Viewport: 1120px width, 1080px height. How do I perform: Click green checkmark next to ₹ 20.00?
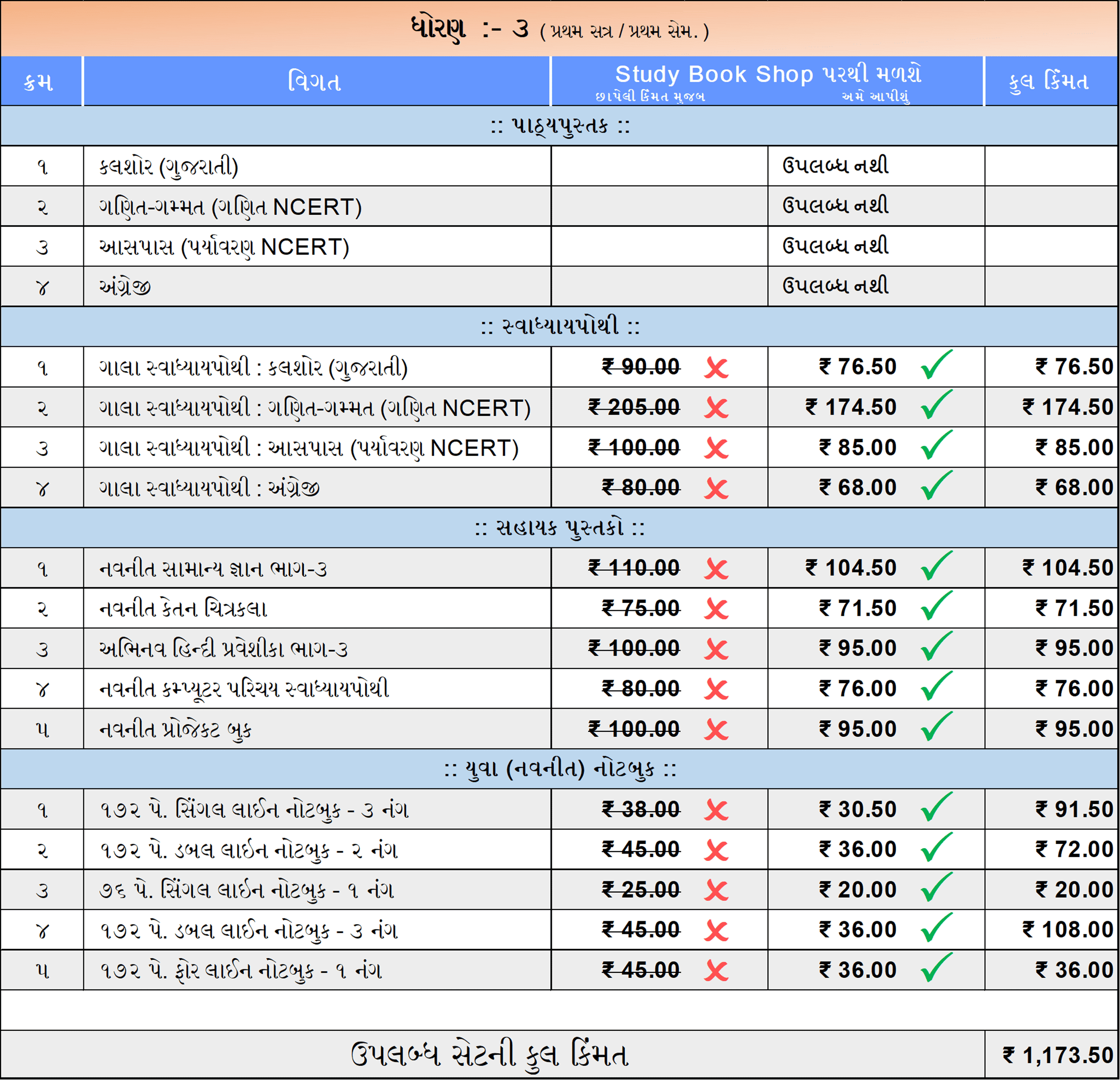click(936, 888)
